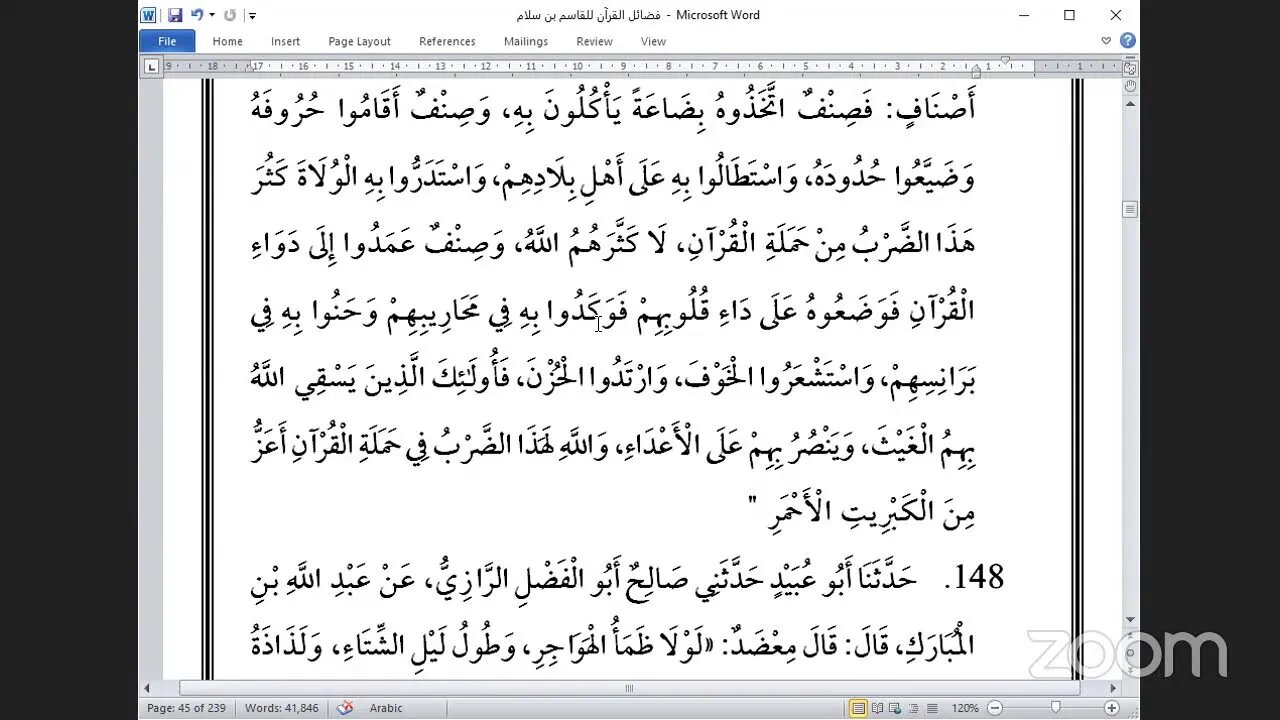Switch to Full Screen Reading view
This screenshot has height=720, width=1280.
coord(876,708)
